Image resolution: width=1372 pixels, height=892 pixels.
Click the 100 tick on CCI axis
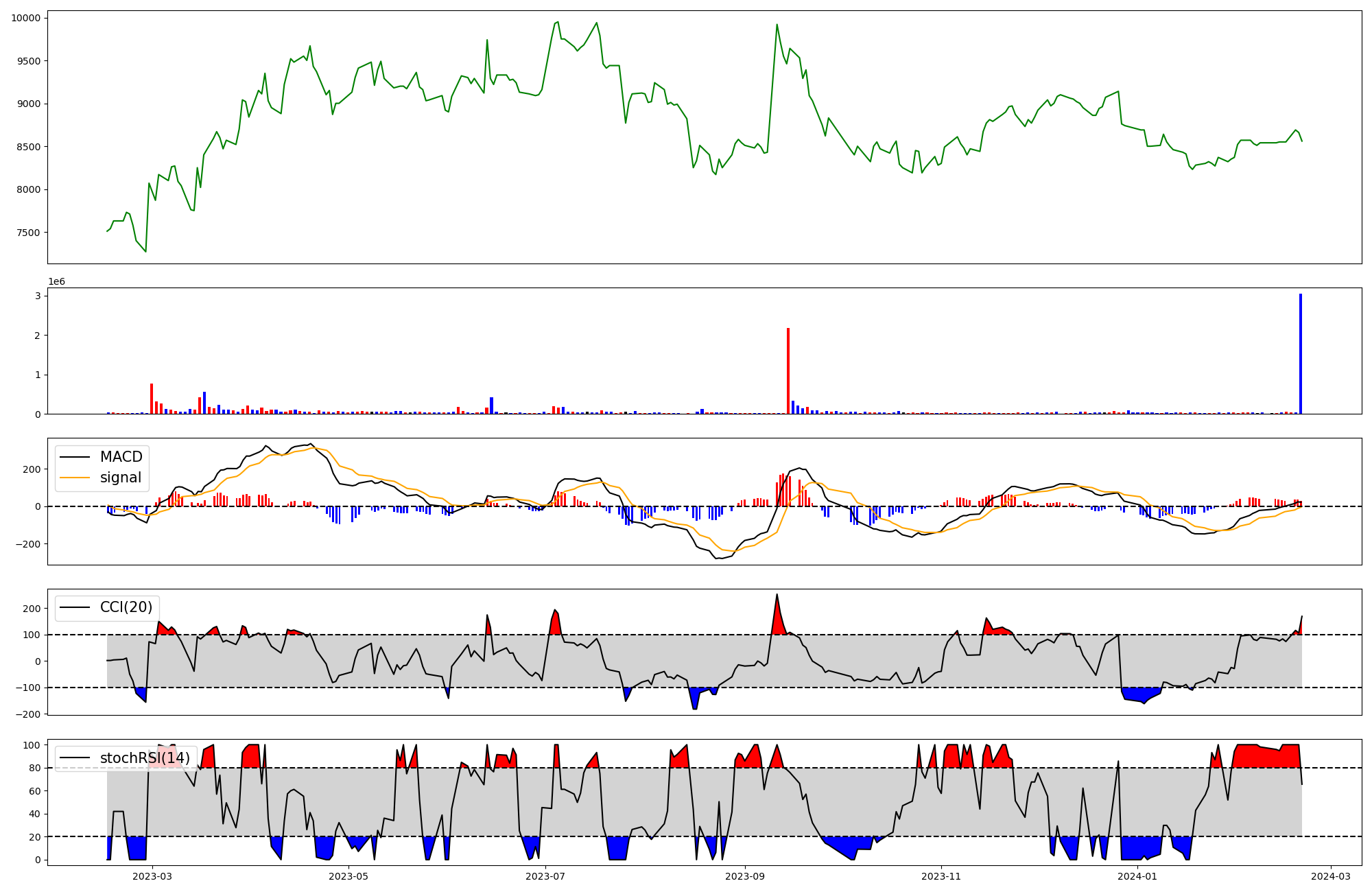click(x=31, y=635)
